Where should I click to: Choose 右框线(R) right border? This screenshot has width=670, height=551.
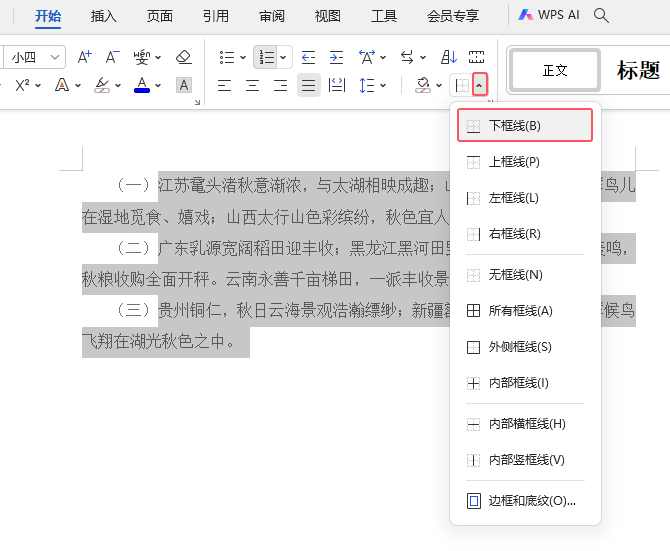tap(525, 234)
